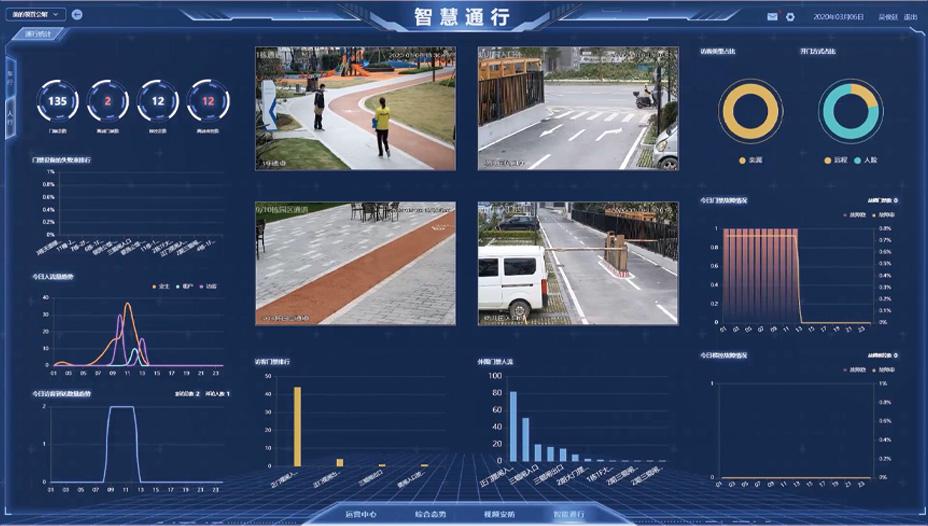
Task: Click the teal-and-yellow door-opening donut chart
Action: click(850, 110)
